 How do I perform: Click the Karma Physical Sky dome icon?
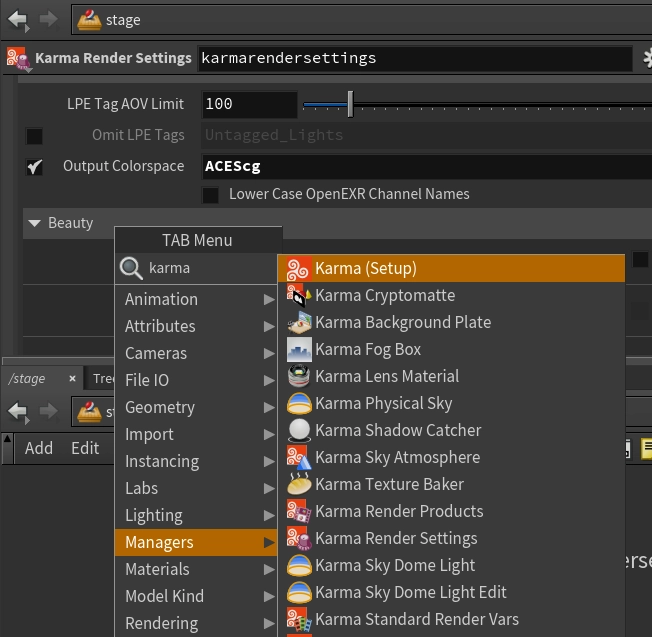tap(299, 403)
